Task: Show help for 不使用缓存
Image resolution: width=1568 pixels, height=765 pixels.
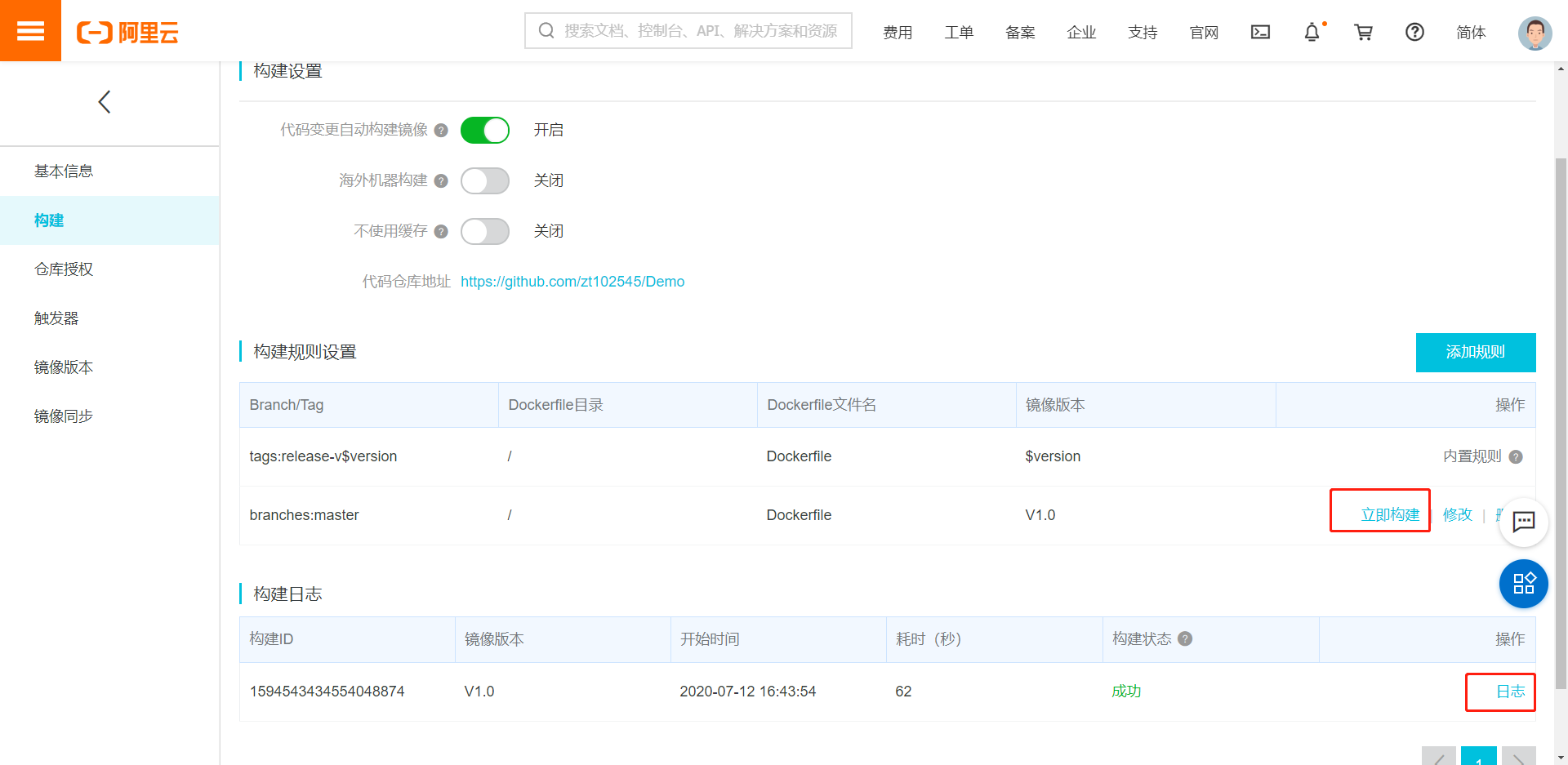Action: coord(441,232)
